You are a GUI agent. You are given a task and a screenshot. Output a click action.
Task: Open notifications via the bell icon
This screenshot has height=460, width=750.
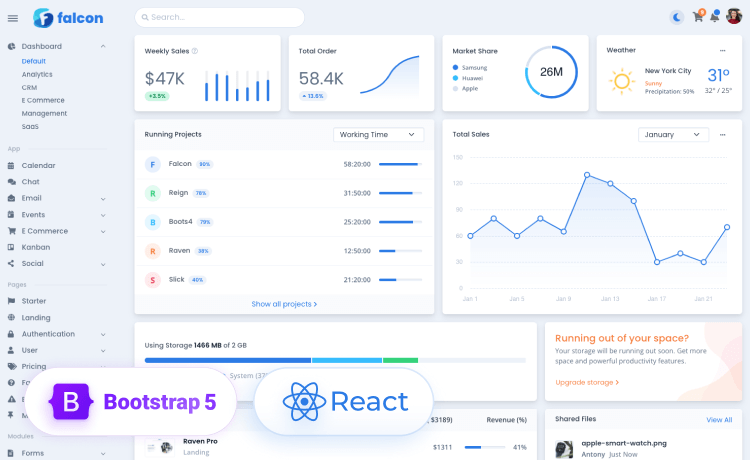point(714,17)
